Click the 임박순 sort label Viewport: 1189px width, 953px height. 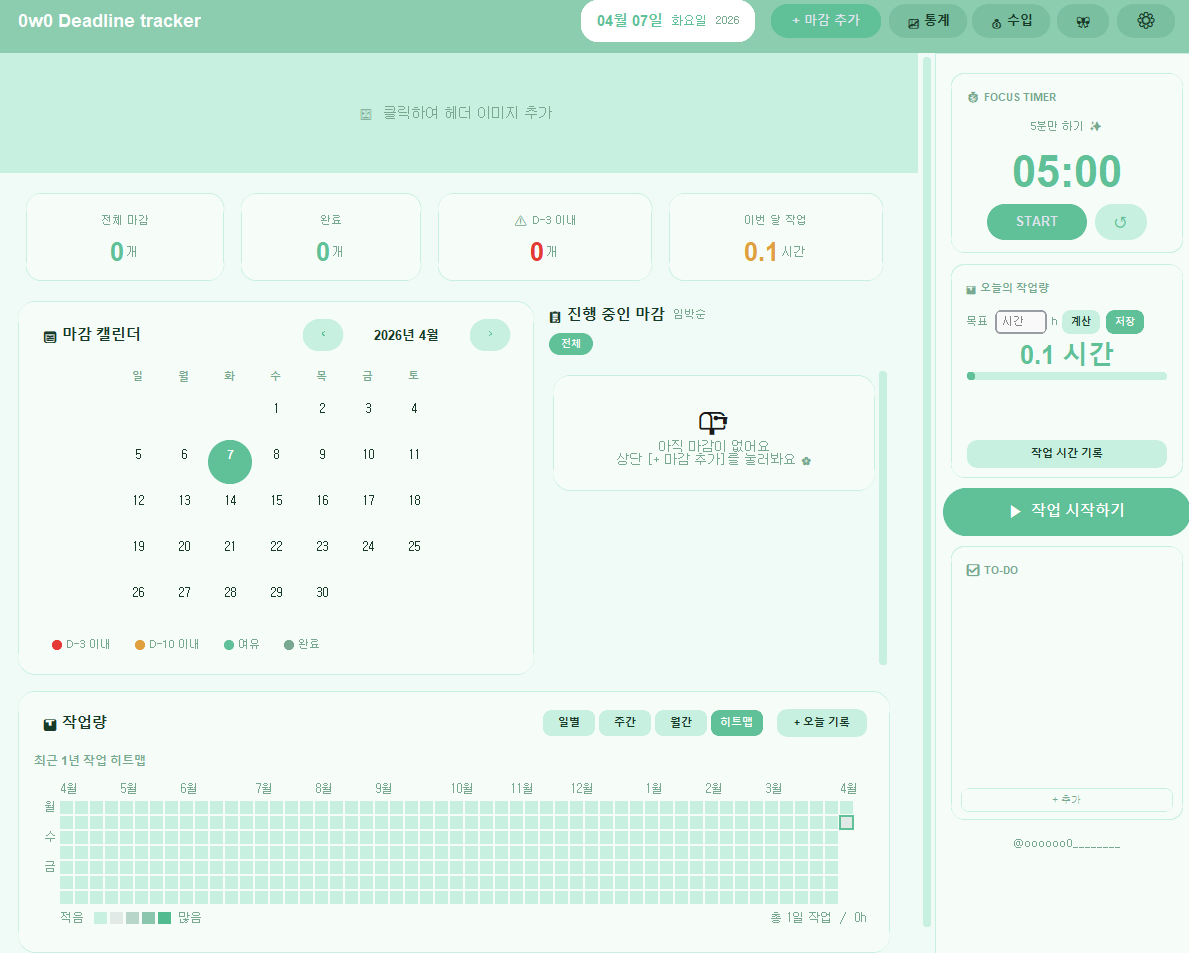689,314
